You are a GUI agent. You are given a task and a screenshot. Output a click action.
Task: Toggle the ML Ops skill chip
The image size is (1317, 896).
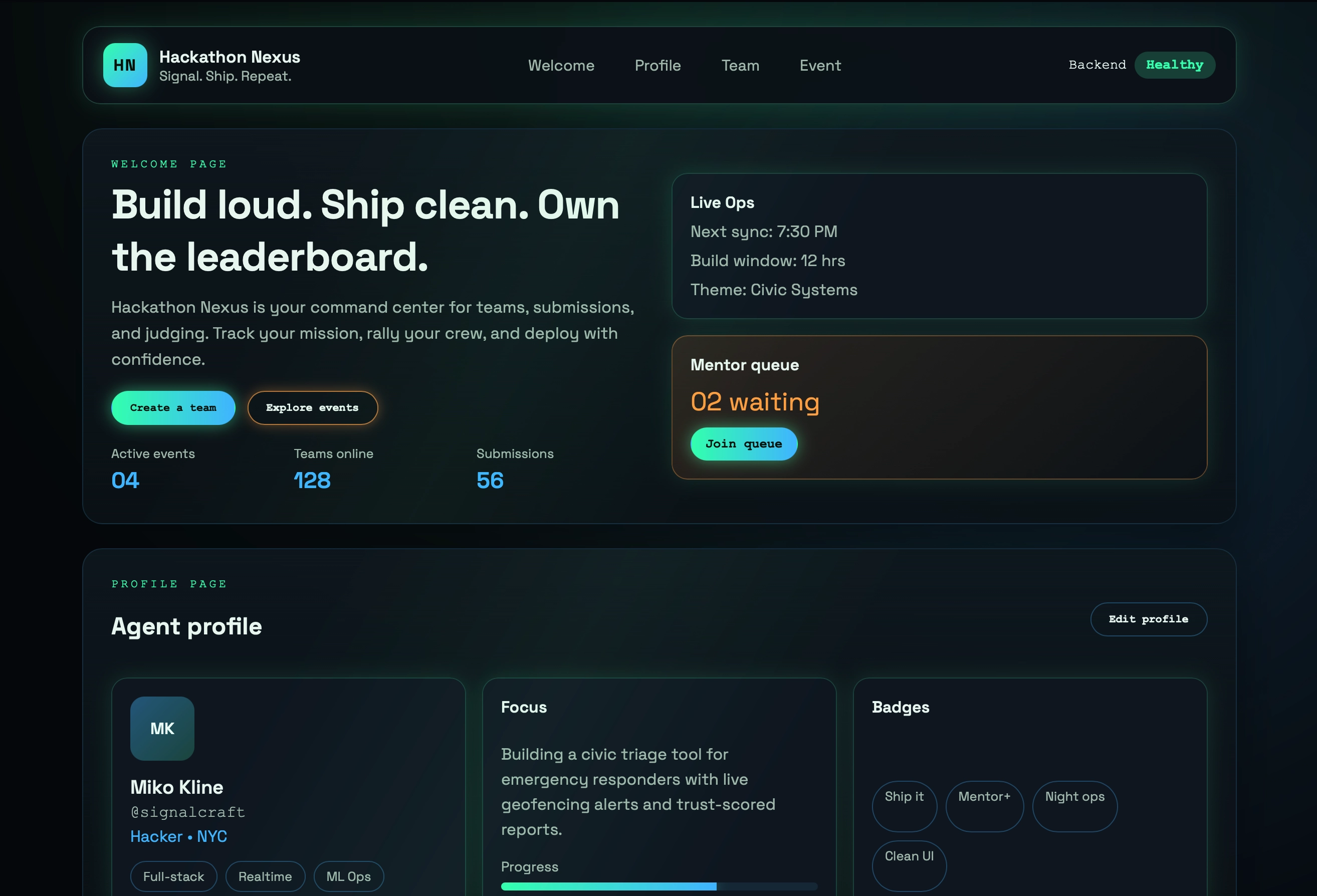click(x=348, y=876)
